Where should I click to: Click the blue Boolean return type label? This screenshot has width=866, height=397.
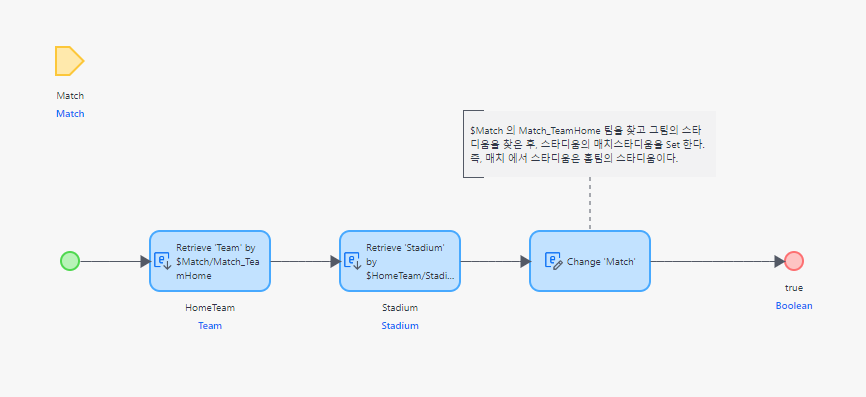pos(794,306)
